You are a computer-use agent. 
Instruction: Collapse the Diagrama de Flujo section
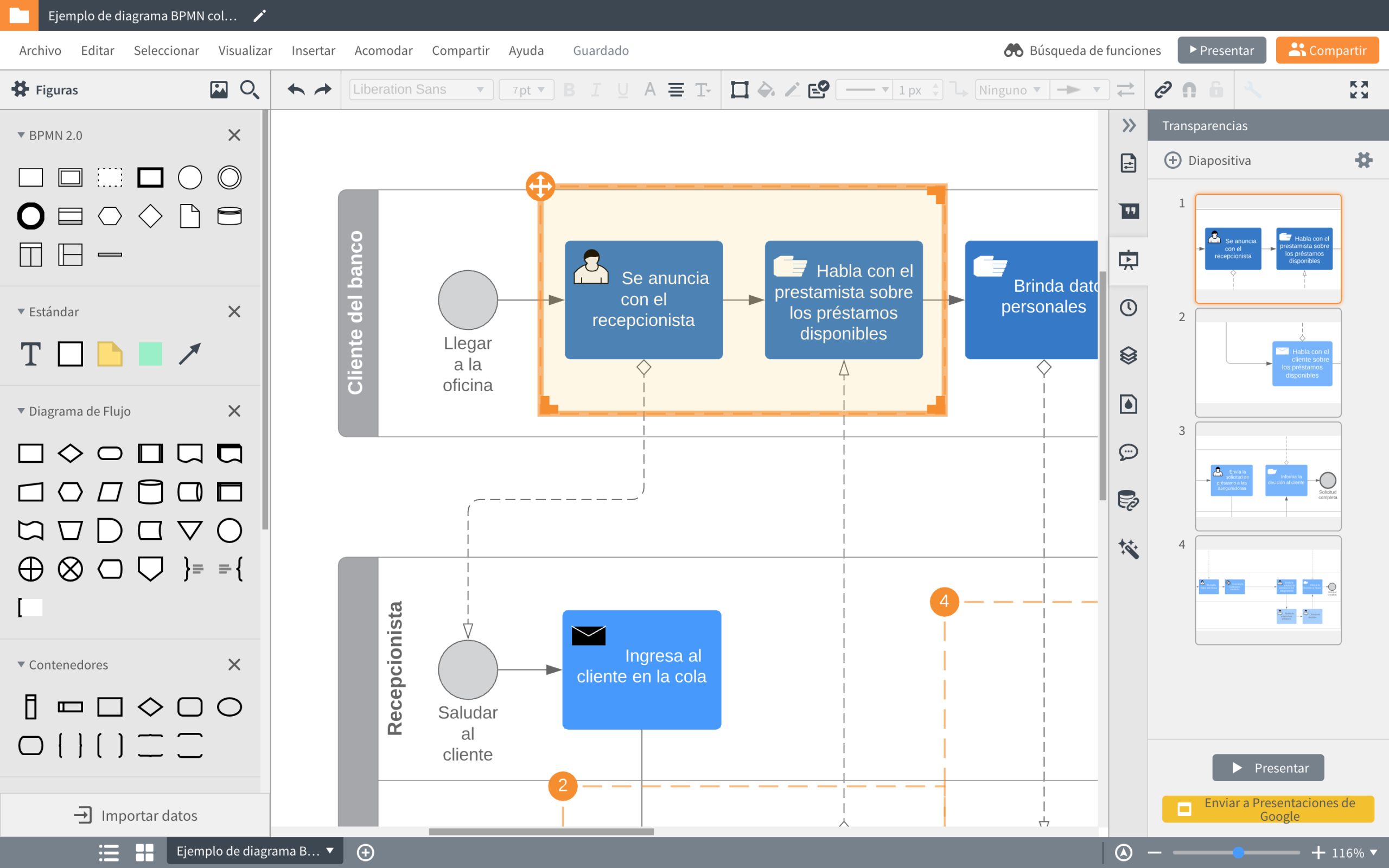click(21, 411)
